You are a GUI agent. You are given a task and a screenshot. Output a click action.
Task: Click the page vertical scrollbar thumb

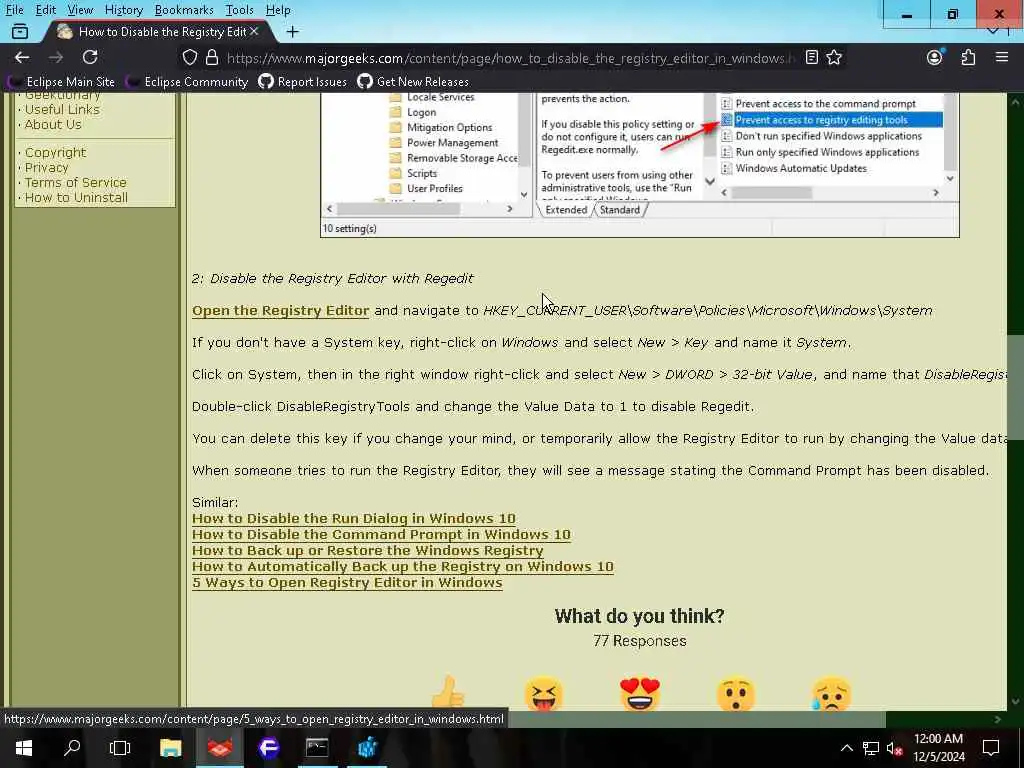[1015, 387]
